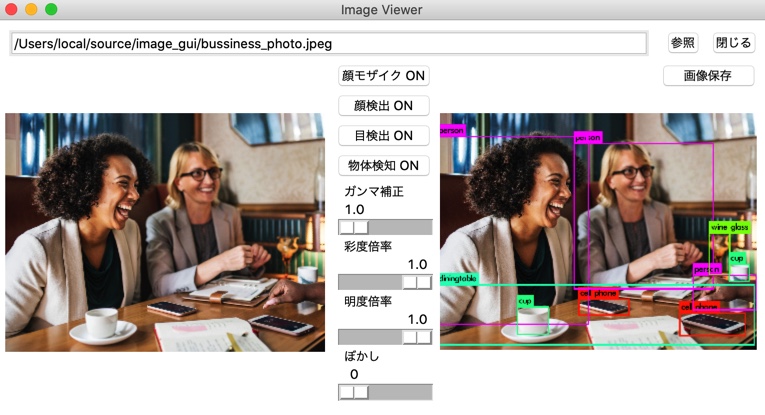Click the wine glass detection label
Screen dimensions: 765x415
[729, 227]
